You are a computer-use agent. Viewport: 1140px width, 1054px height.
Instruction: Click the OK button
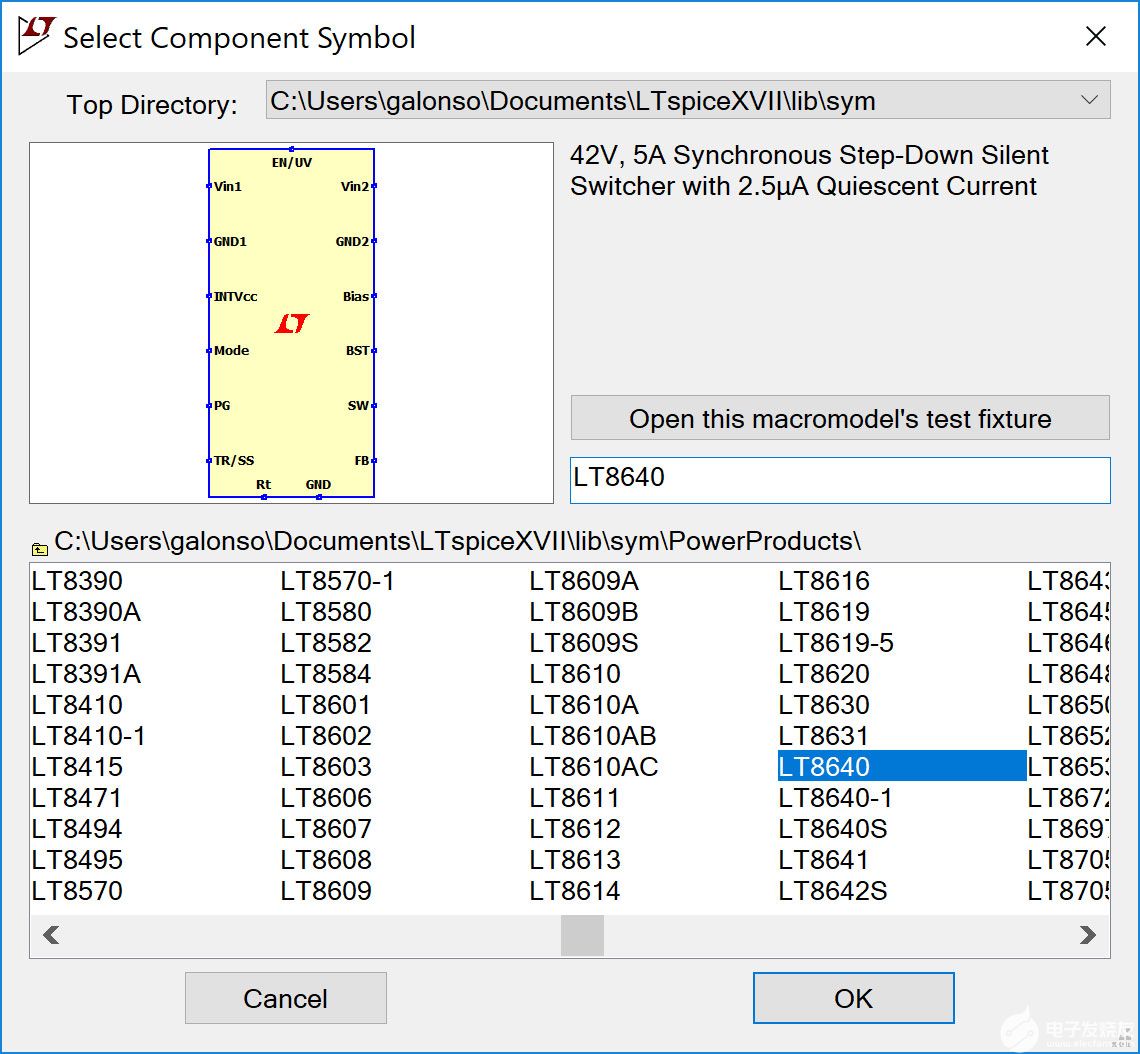853,998
